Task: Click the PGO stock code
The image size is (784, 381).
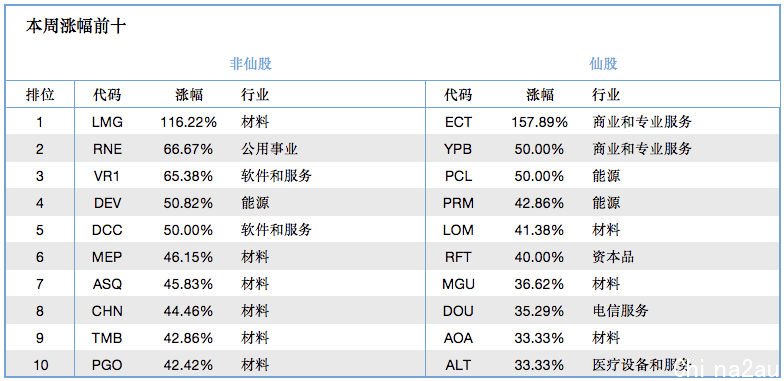Action: coord(107,365)
